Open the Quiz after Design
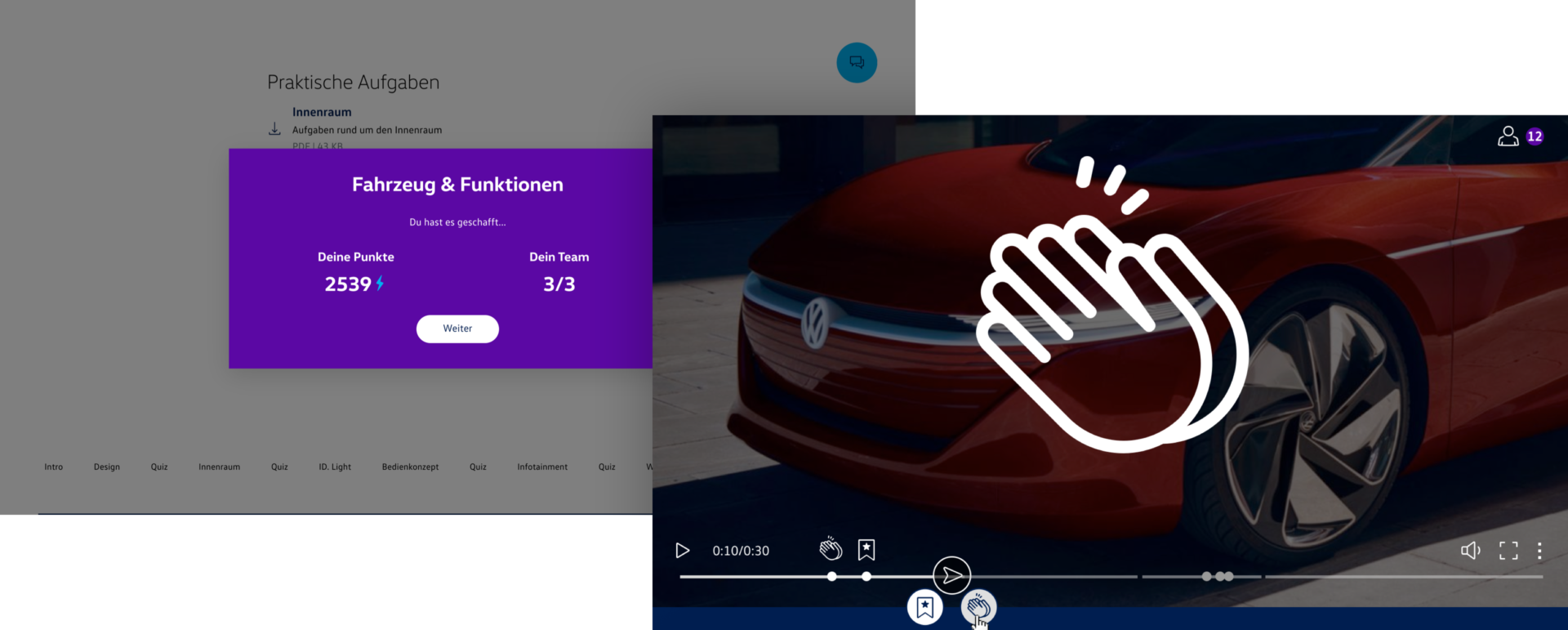1568x630 pixels. coord(159,467)
